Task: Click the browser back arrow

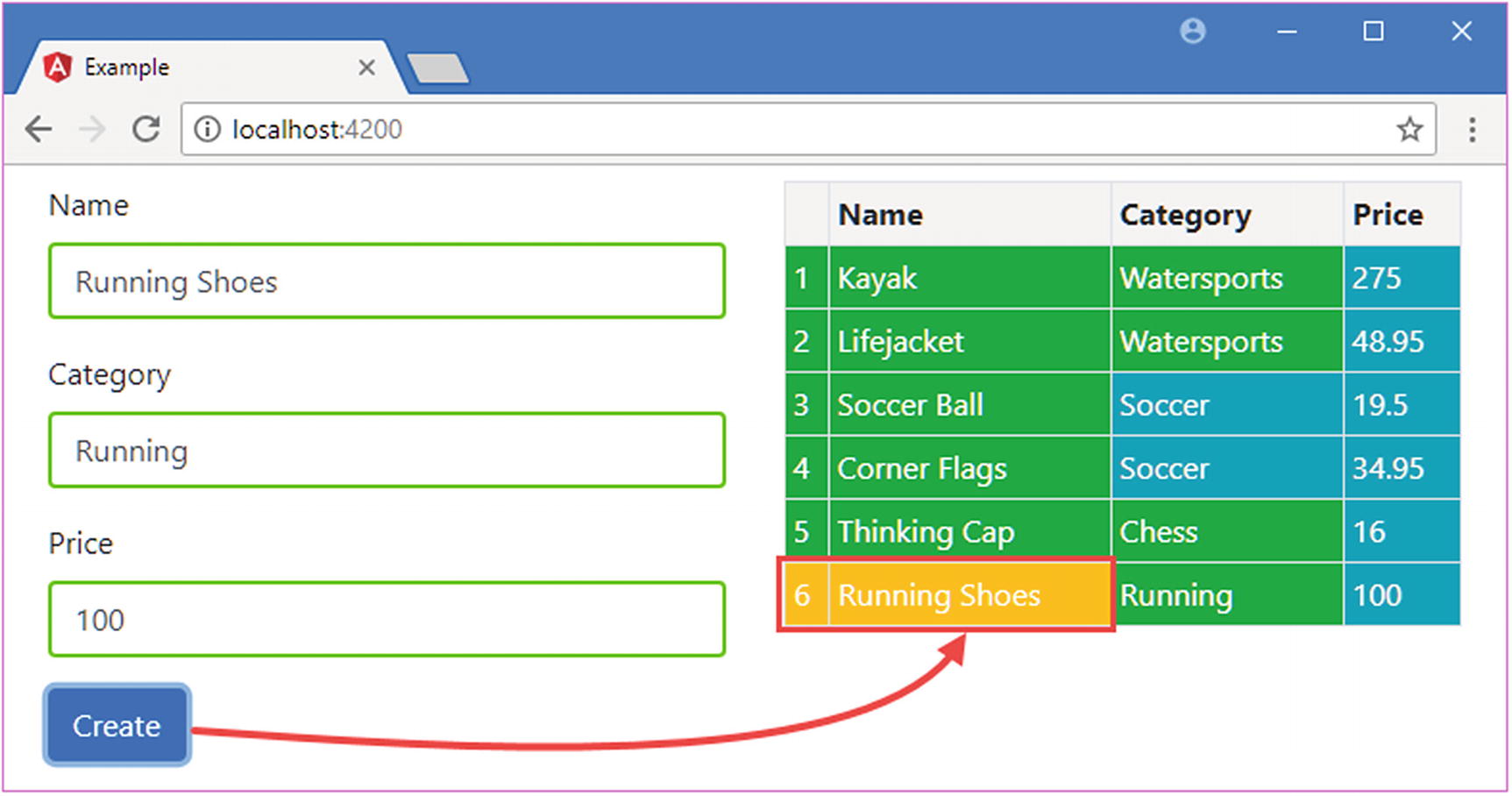Action: (x=39, y=130)
